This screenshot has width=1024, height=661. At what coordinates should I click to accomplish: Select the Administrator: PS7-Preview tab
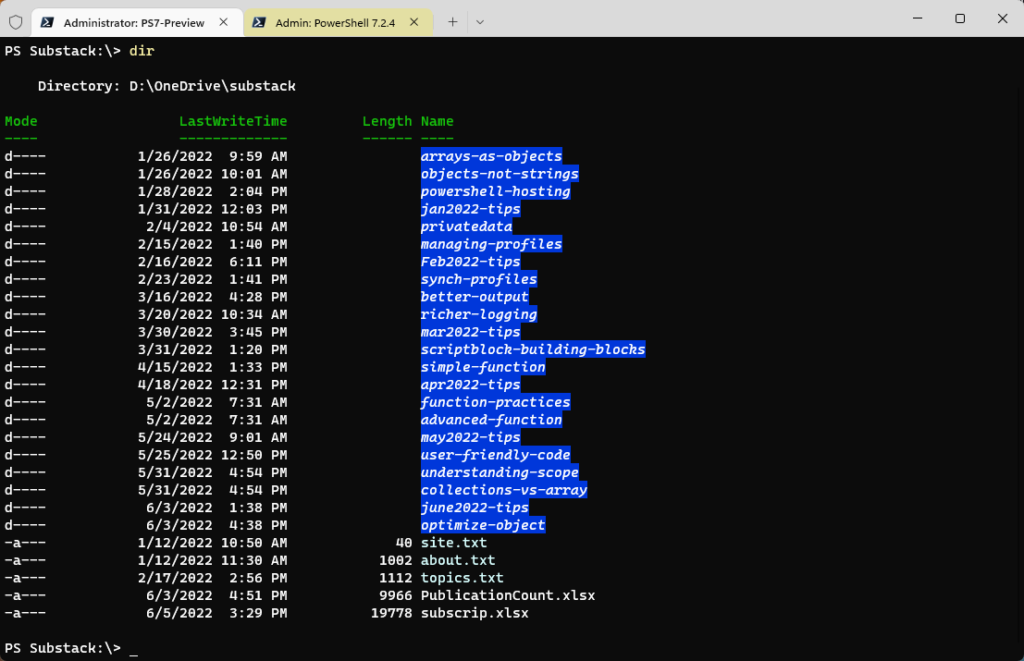tap(135, 21)
